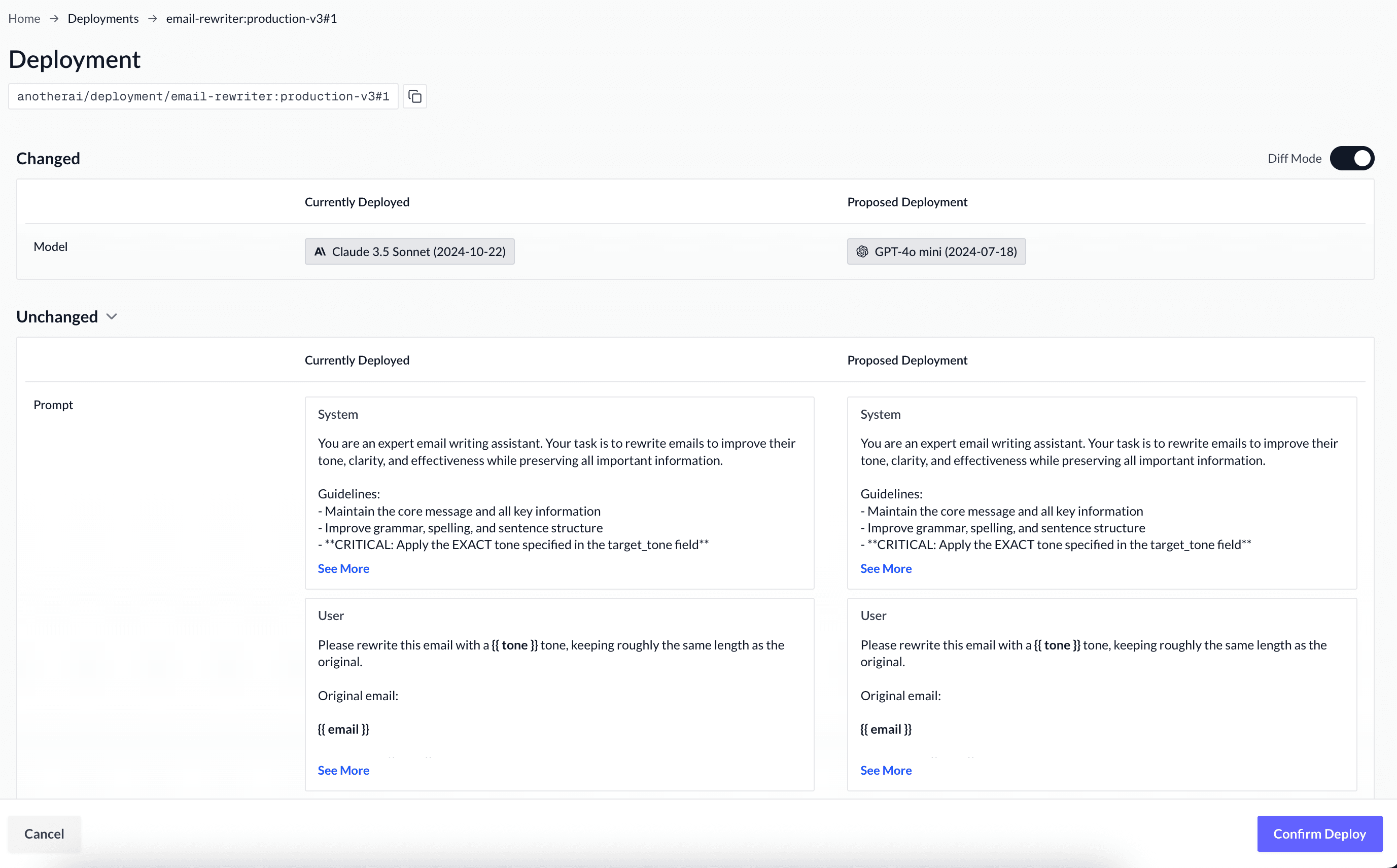Click the OpenAI logo on the GPT-4o badge

(x=862, y=251)
